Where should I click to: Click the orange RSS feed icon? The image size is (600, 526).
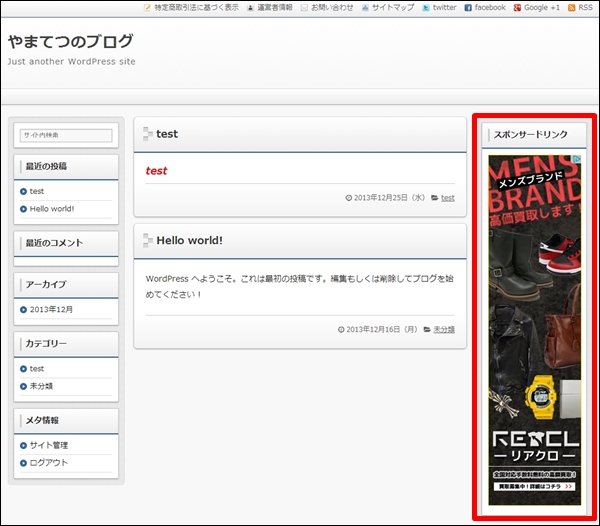571,8
